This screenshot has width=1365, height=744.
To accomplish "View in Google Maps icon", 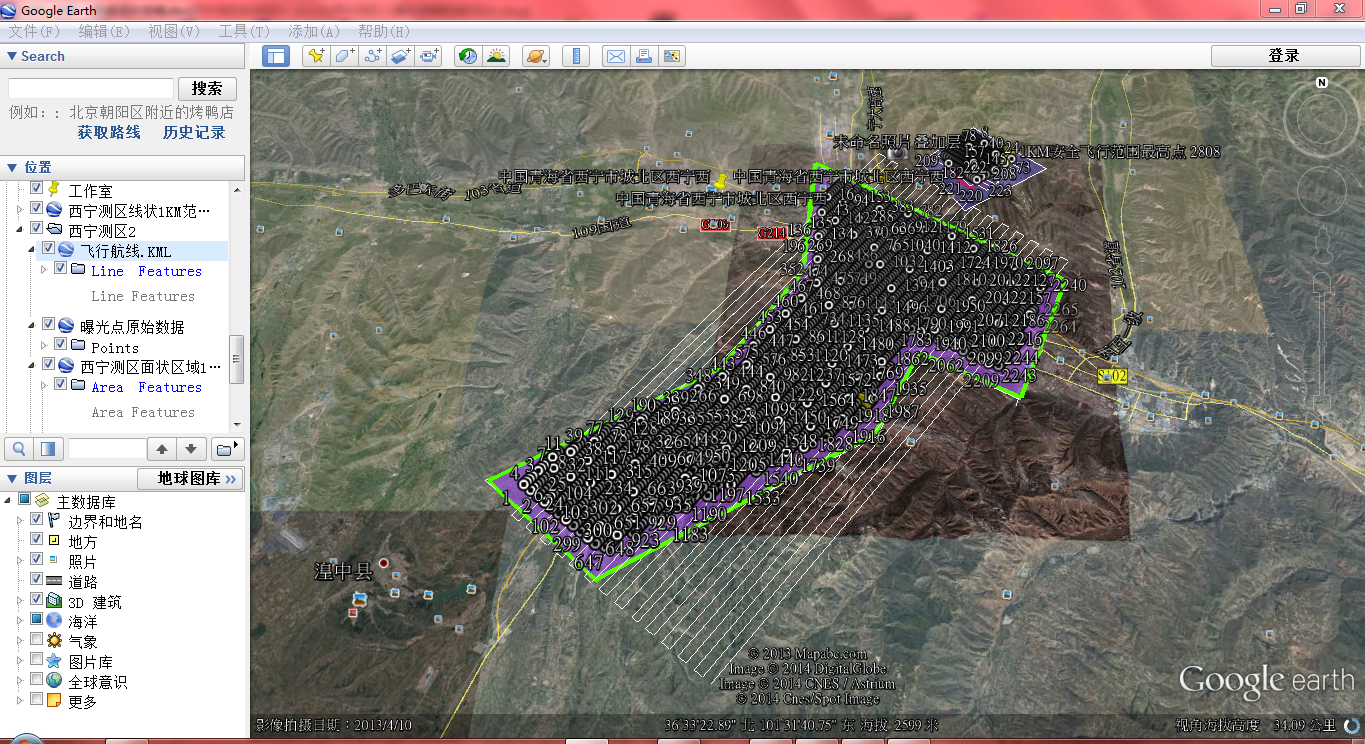I will [672, 56].
